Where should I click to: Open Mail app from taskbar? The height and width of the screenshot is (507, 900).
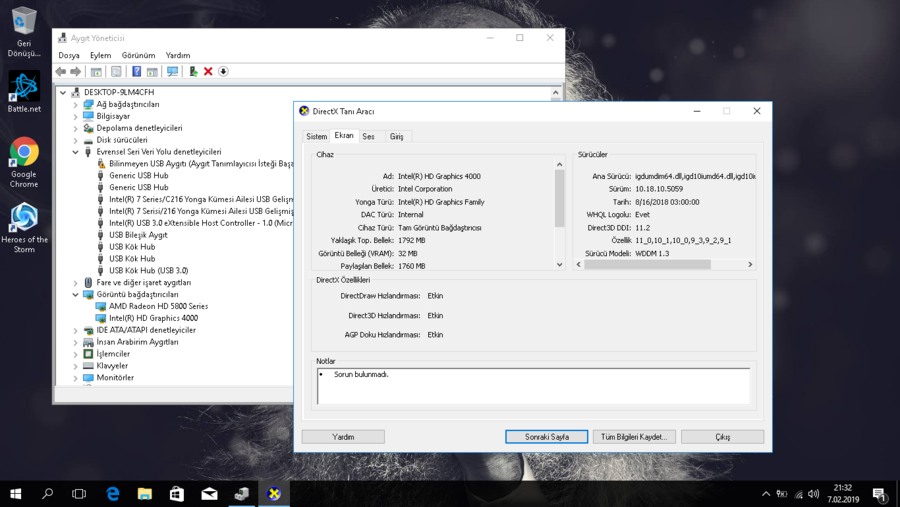point(209,494)
